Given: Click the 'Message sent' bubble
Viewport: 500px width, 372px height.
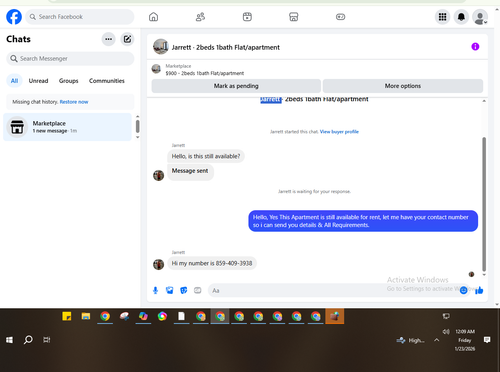Looking at the screenshot, I should pos(190,172).
